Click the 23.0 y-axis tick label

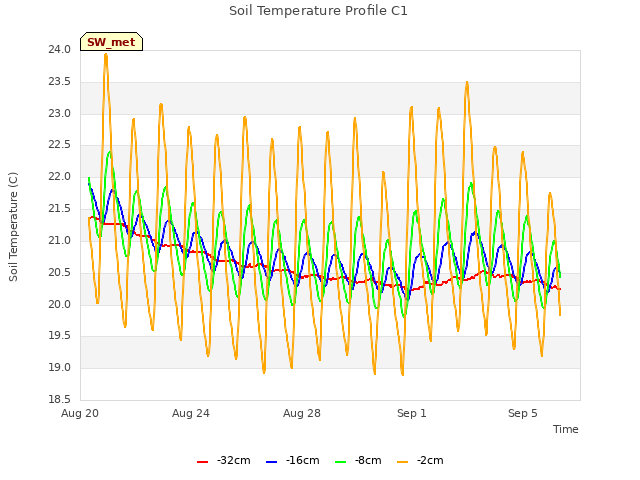click(x=60, y=113)
